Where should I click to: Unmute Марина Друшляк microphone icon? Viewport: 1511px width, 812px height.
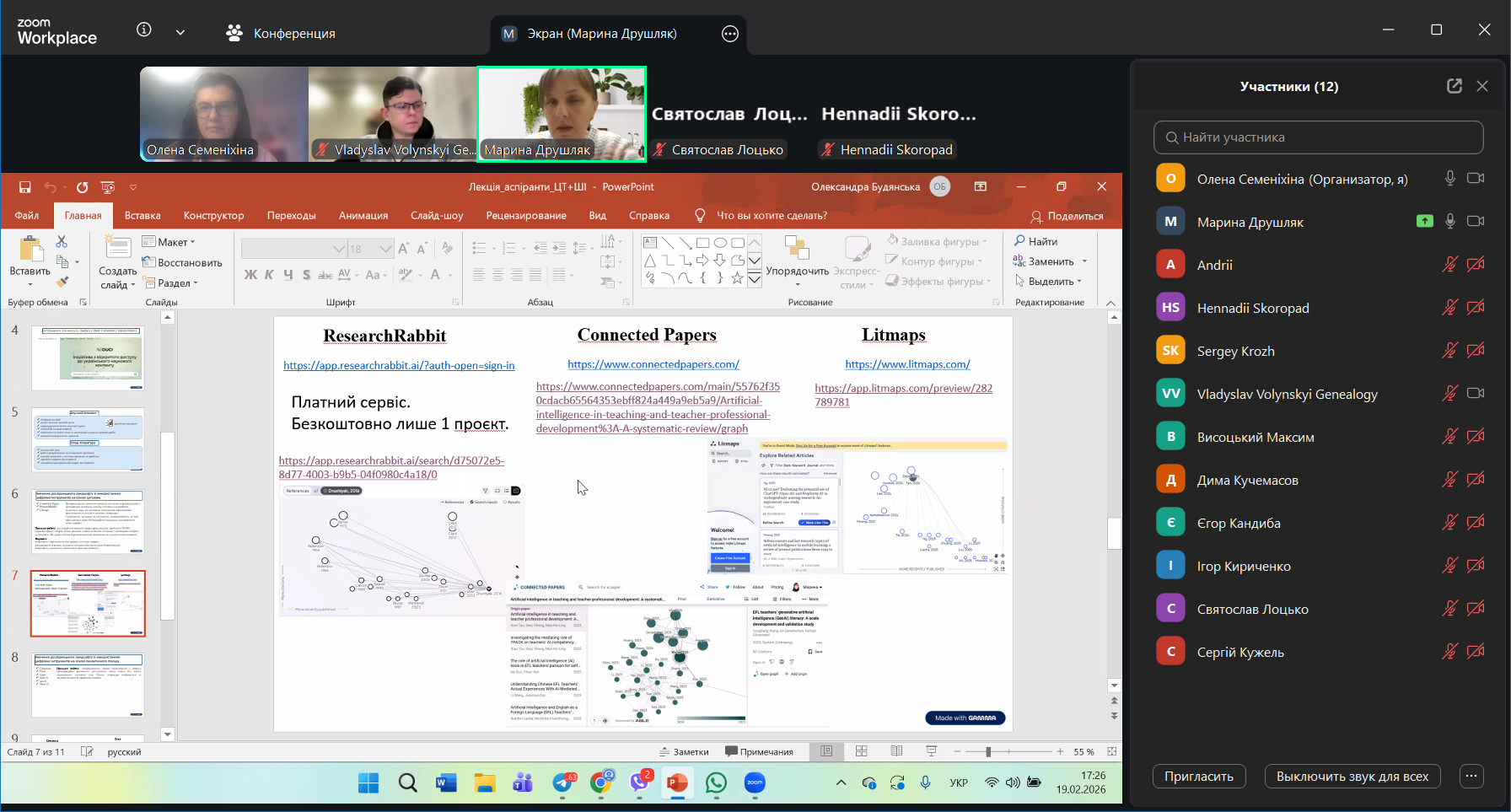1449,222
